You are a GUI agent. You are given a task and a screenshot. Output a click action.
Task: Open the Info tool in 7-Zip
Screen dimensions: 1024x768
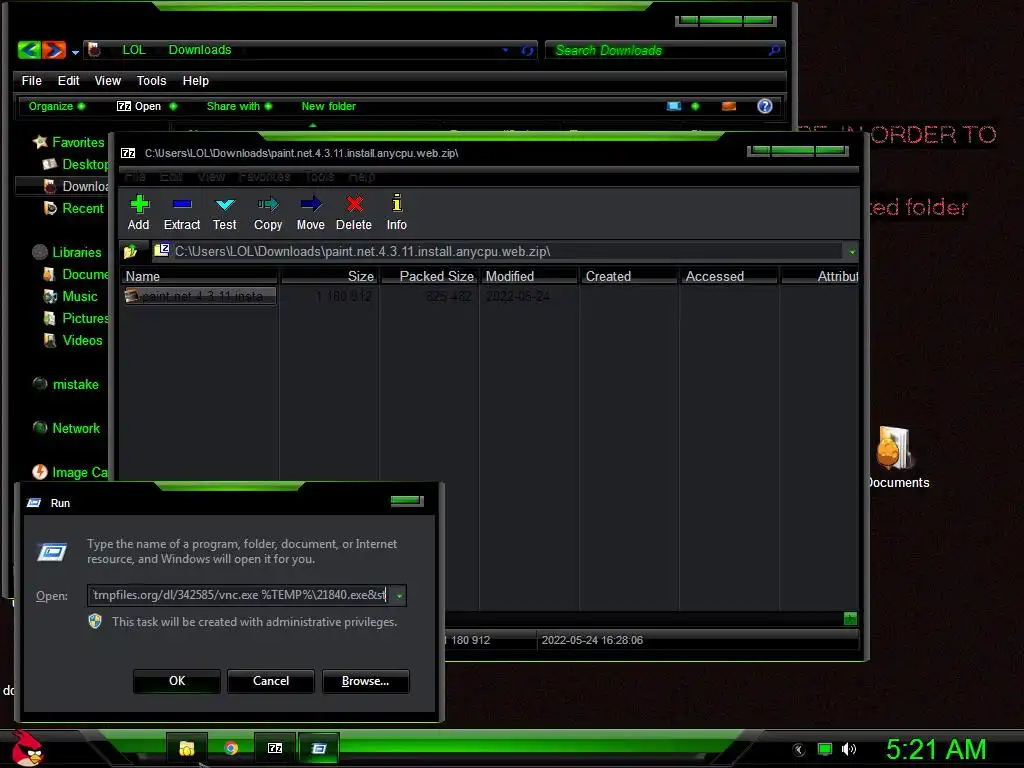coord(396,213)
